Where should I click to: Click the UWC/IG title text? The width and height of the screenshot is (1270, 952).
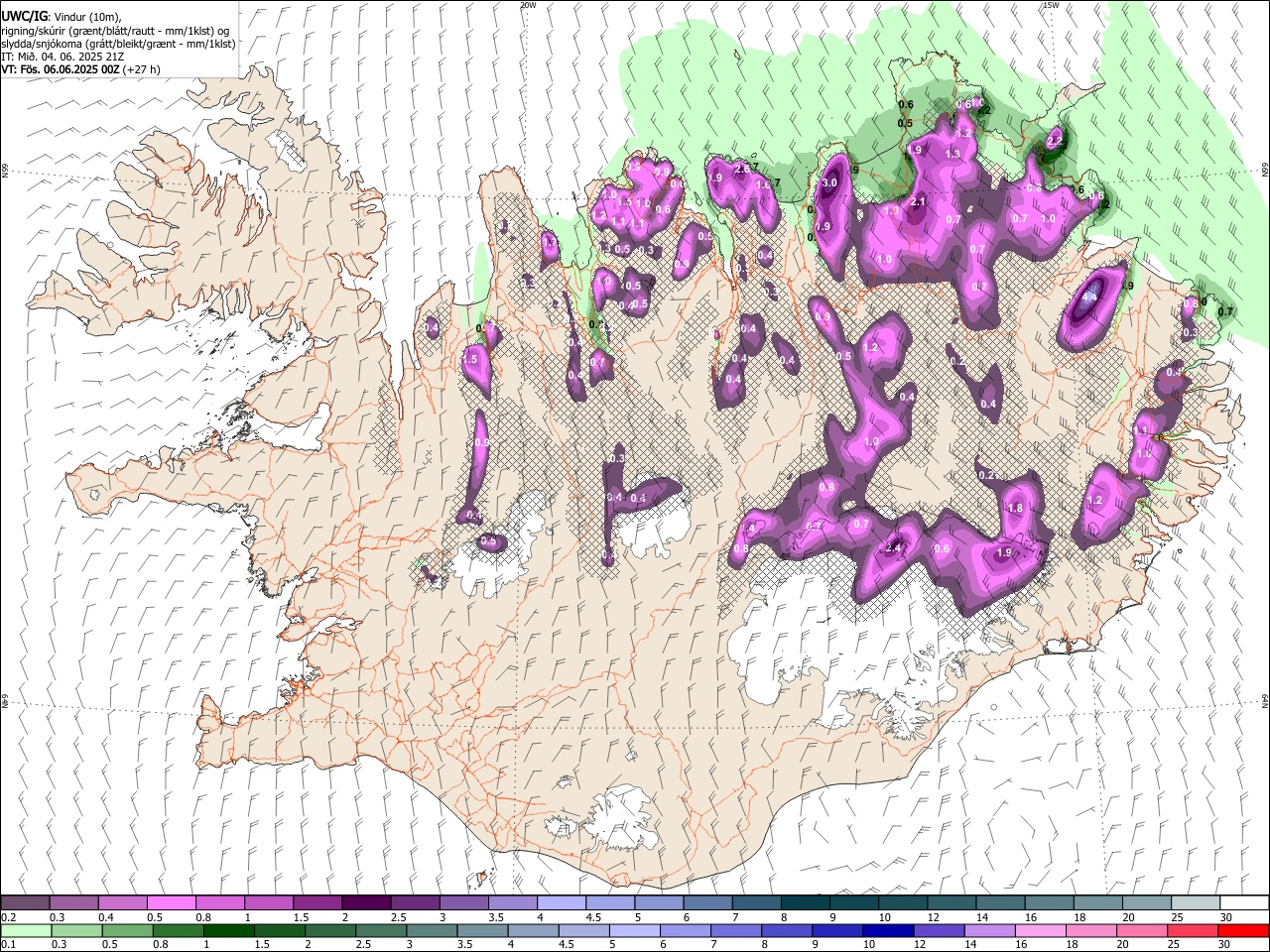click(x=24, y=17)
